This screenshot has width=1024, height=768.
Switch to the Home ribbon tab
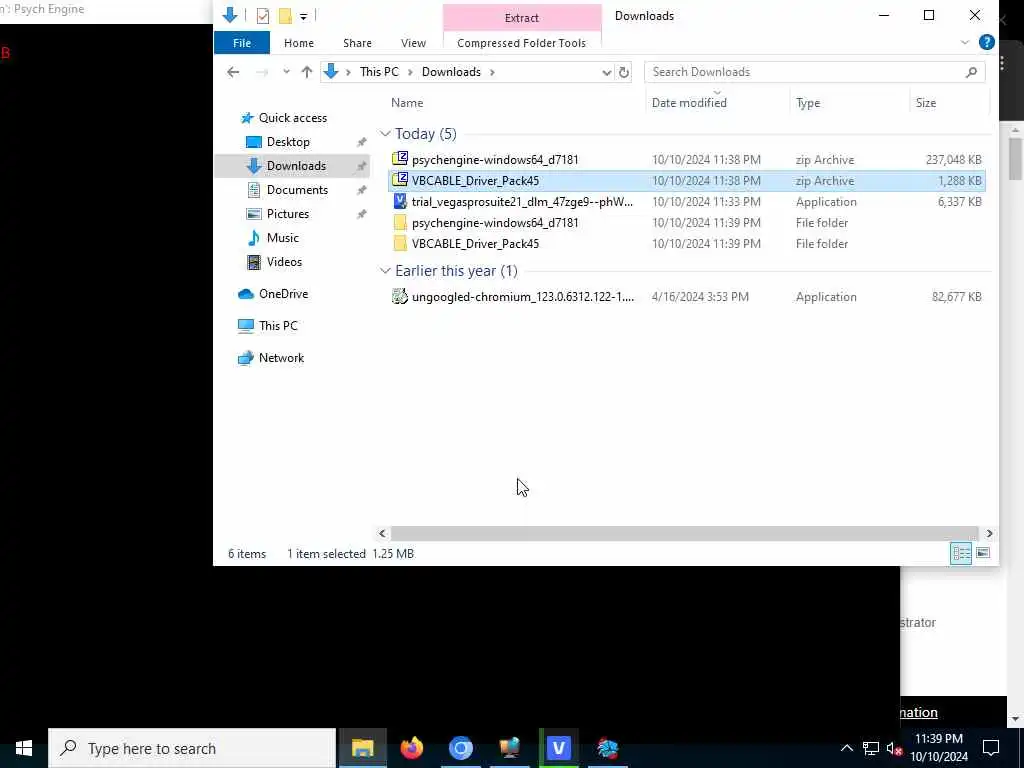pos(298,43)
